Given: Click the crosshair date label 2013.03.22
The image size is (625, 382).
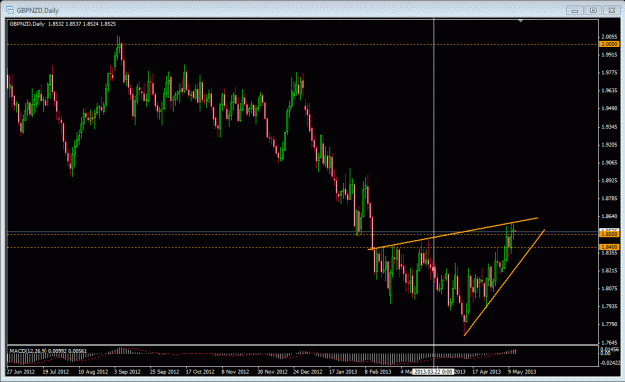Looking at the screenshot, I should tap(433, 372).
